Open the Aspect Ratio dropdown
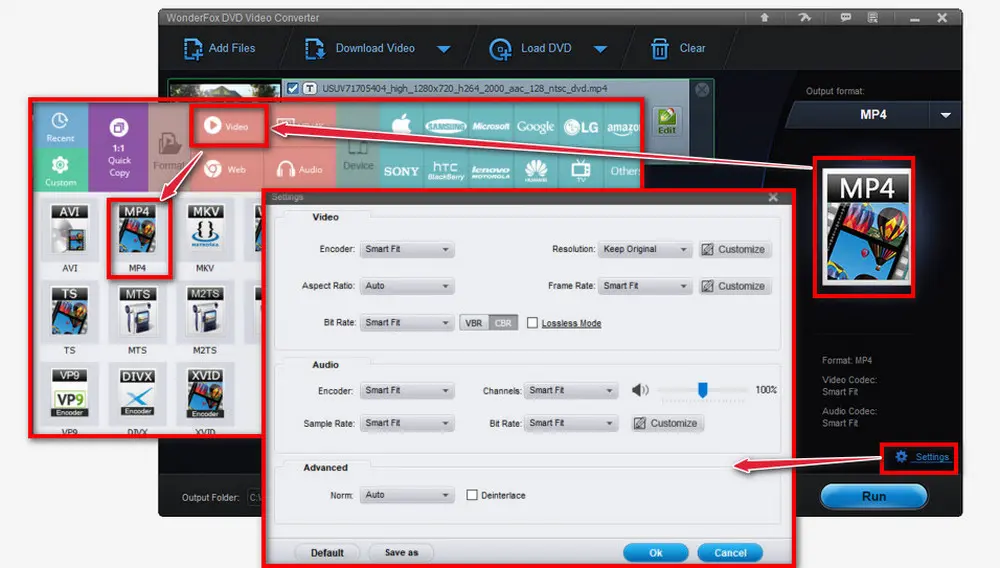 click(x=407, y=286)
